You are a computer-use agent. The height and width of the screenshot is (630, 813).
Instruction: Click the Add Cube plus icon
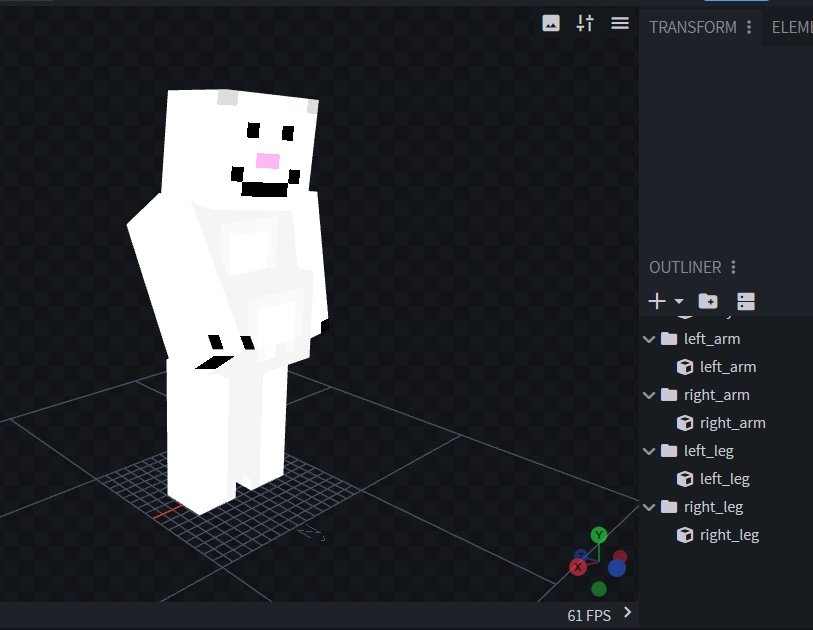(x=657, y=301)
